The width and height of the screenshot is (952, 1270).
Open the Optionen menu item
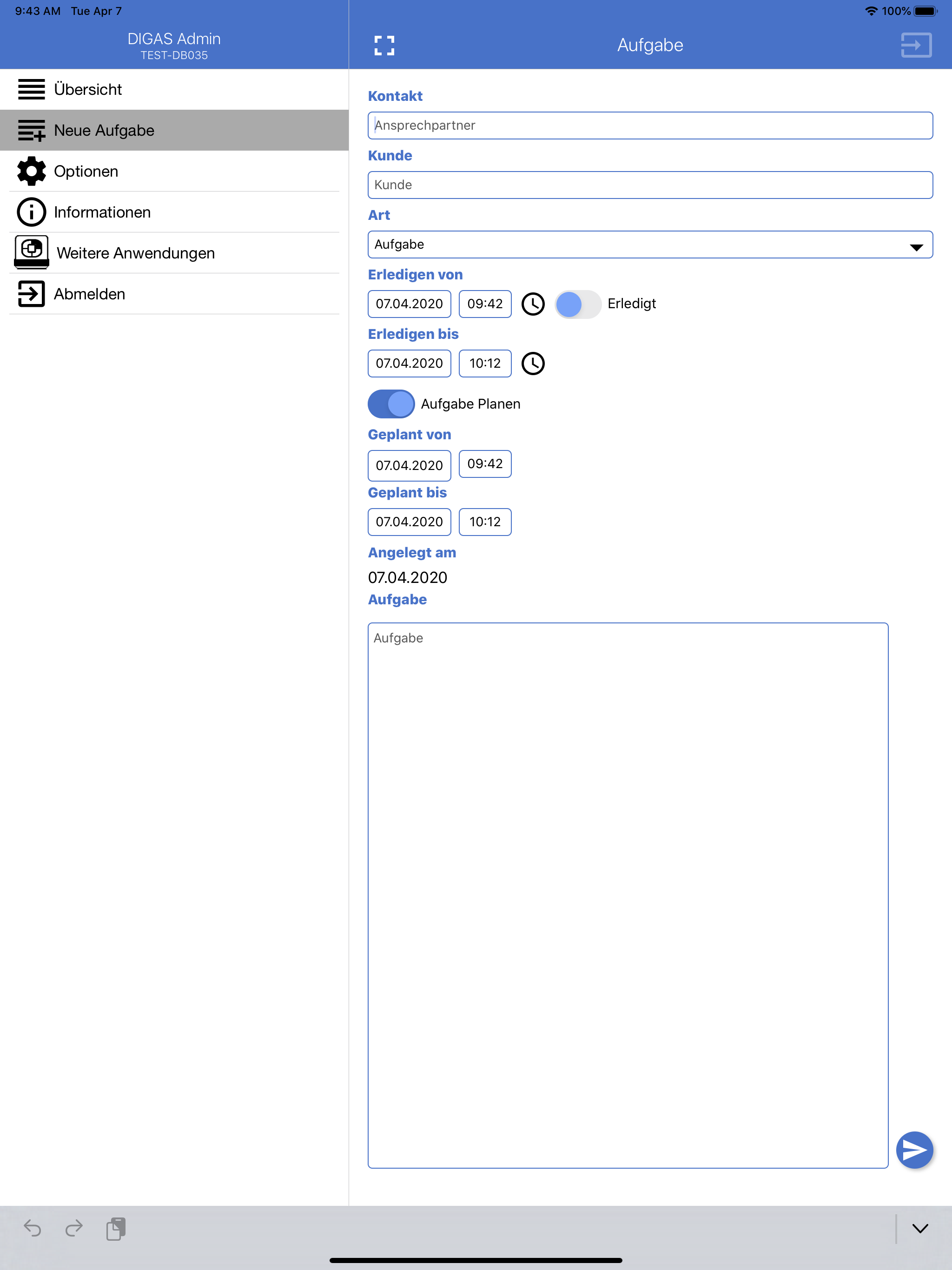(x=174, y=171)
